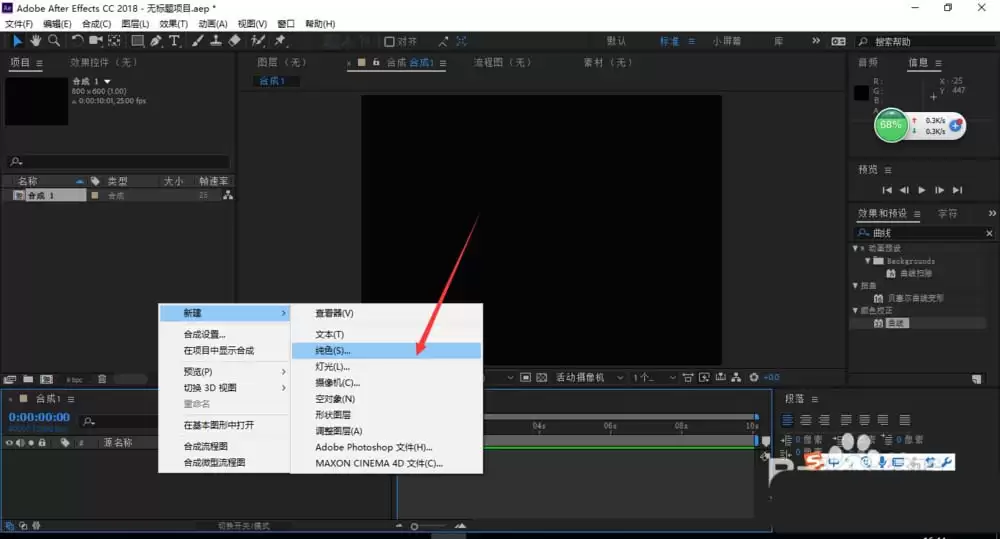Click the timeline zoom slider handle
Viewport: 1000px width, 539px height.
(x=415, y=526)
